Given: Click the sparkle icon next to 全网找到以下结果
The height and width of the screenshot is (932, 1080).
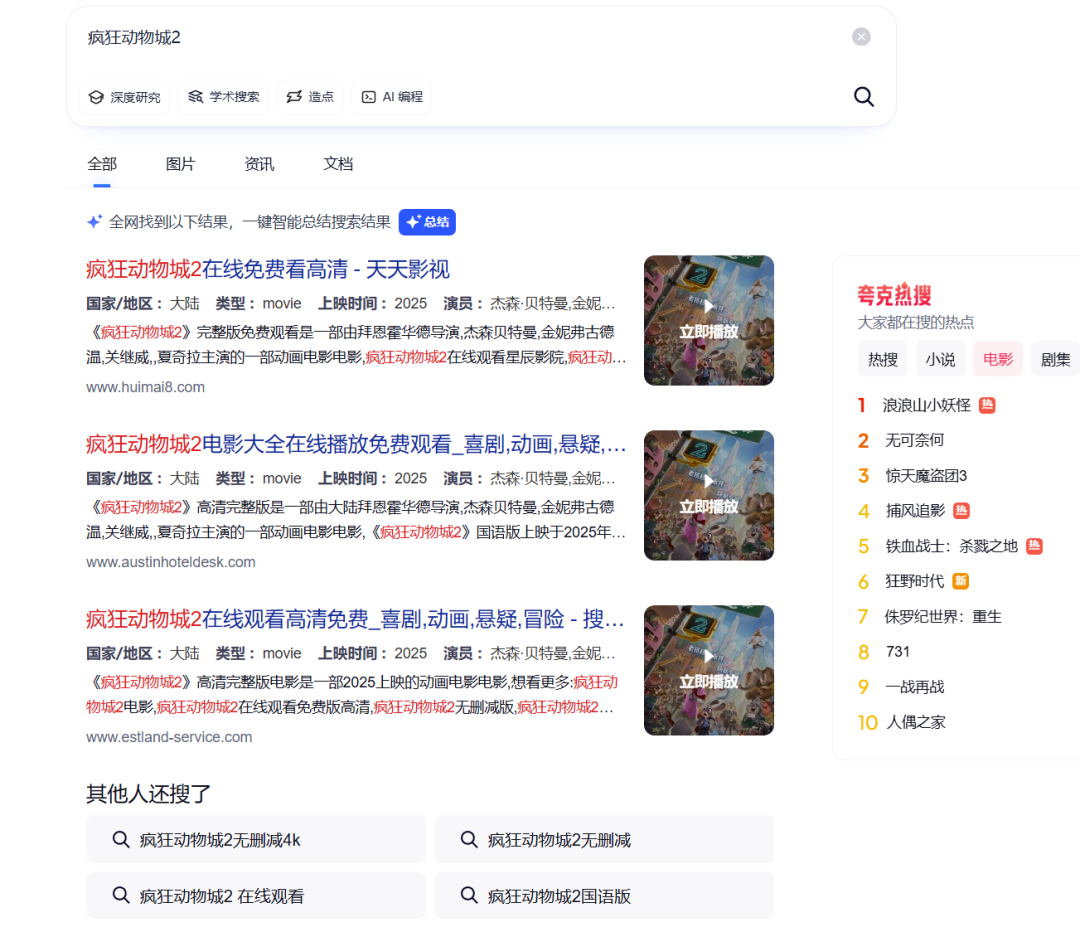Looking at the screenshot, I should point(94,222).
